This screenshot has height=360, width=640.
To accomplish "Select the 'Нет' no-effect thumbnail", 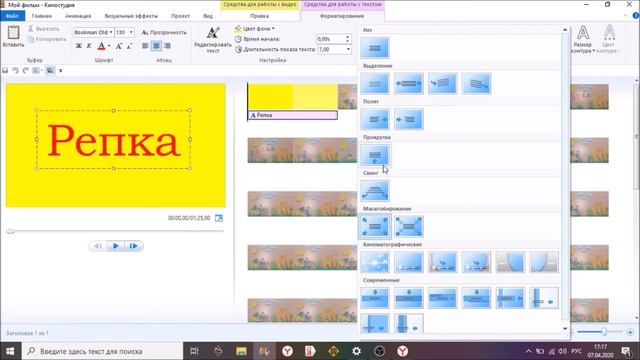I will point(375,48).
